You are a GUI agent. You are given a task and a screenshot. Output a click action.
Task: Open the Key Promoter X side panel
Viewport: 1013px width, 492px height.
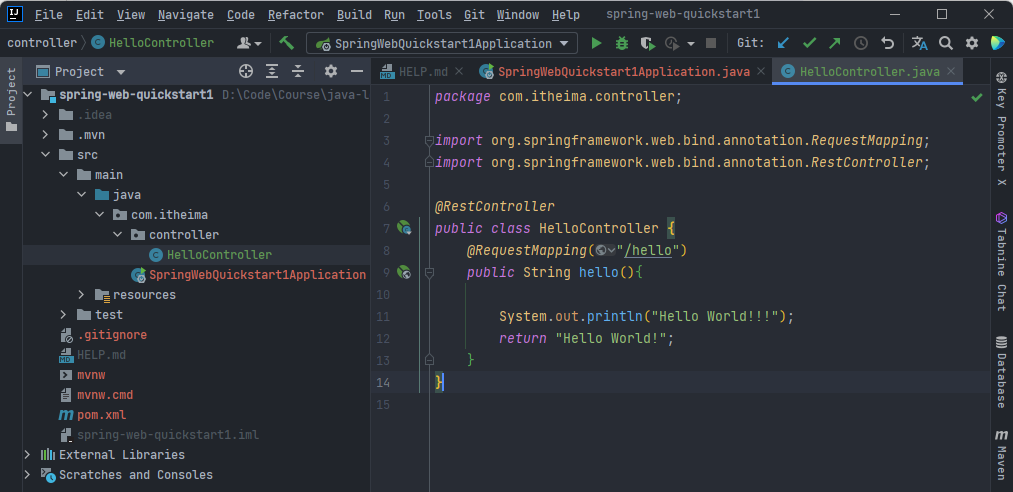coord(1001,128)
